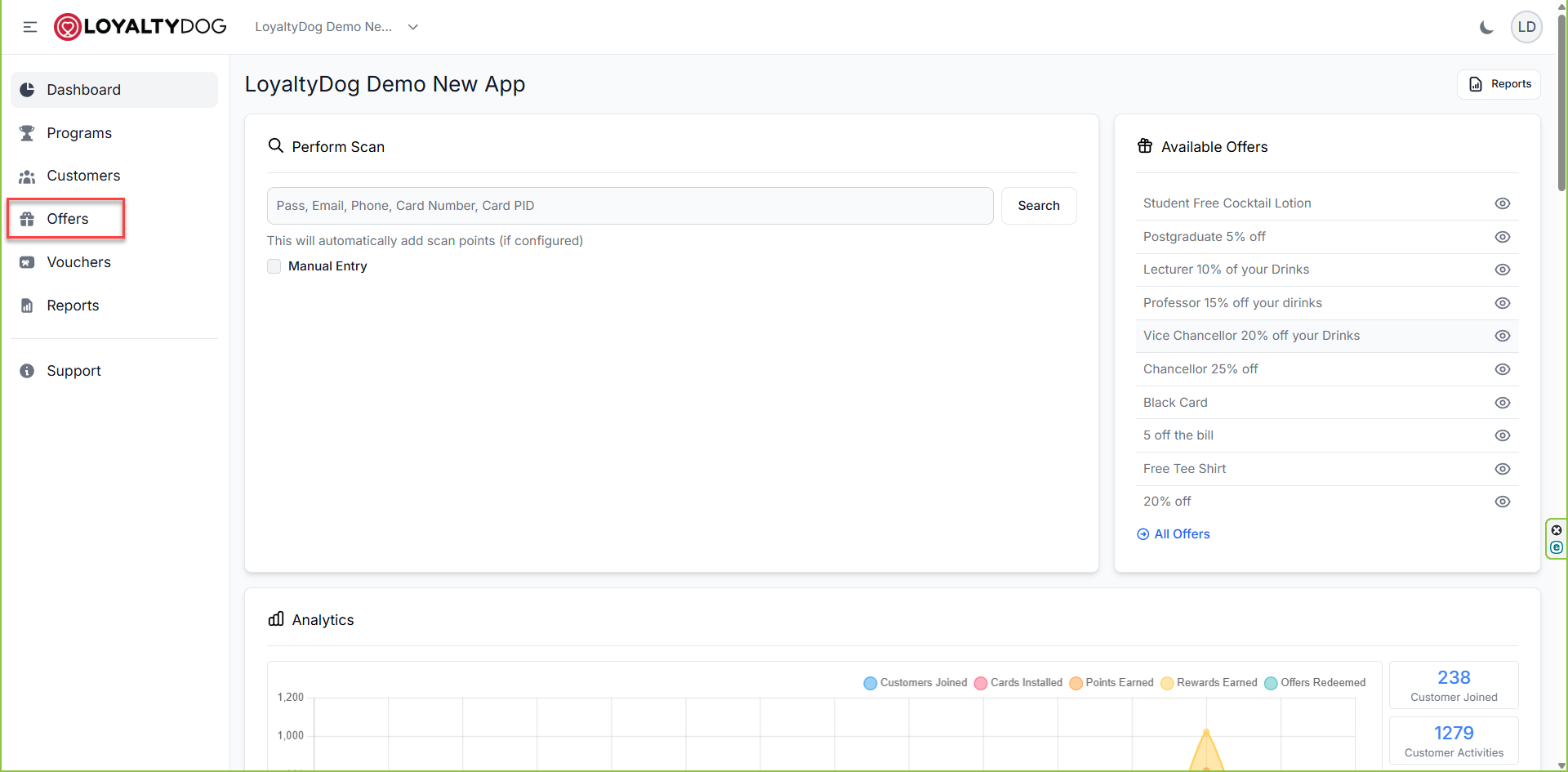View 5 off the bill eye icon
Viewport: 1568px width, 772px height.
(x=1503, y=435)
